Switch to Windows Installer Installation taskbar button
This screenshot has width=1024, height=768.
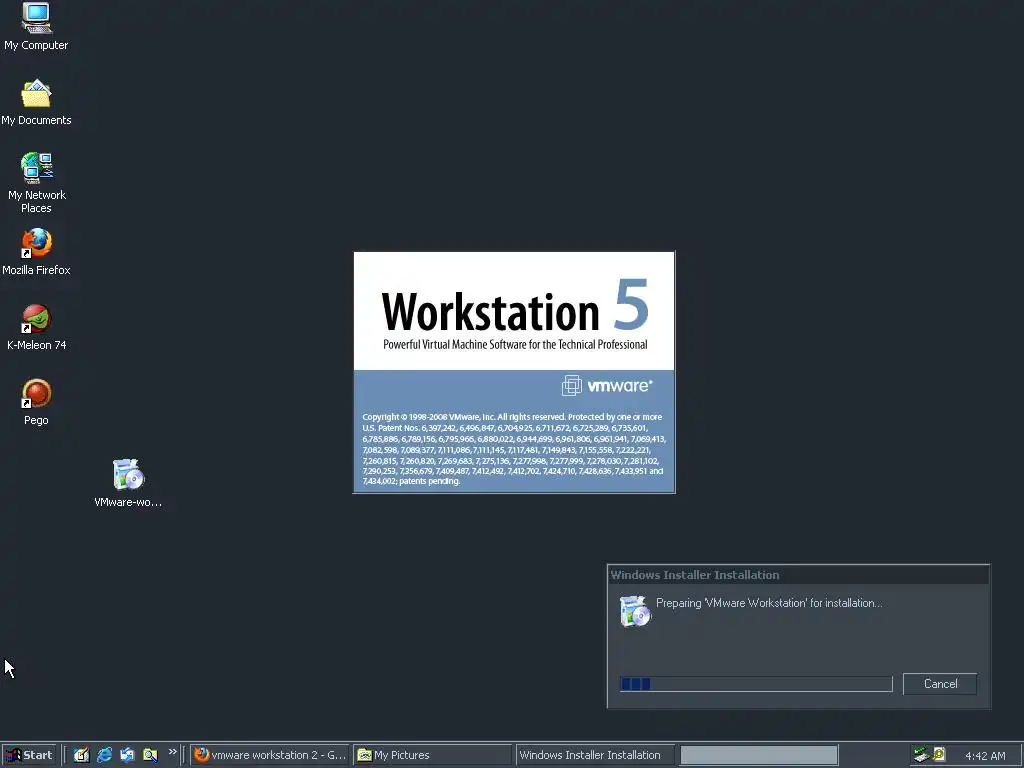click(x=595, y=755)
